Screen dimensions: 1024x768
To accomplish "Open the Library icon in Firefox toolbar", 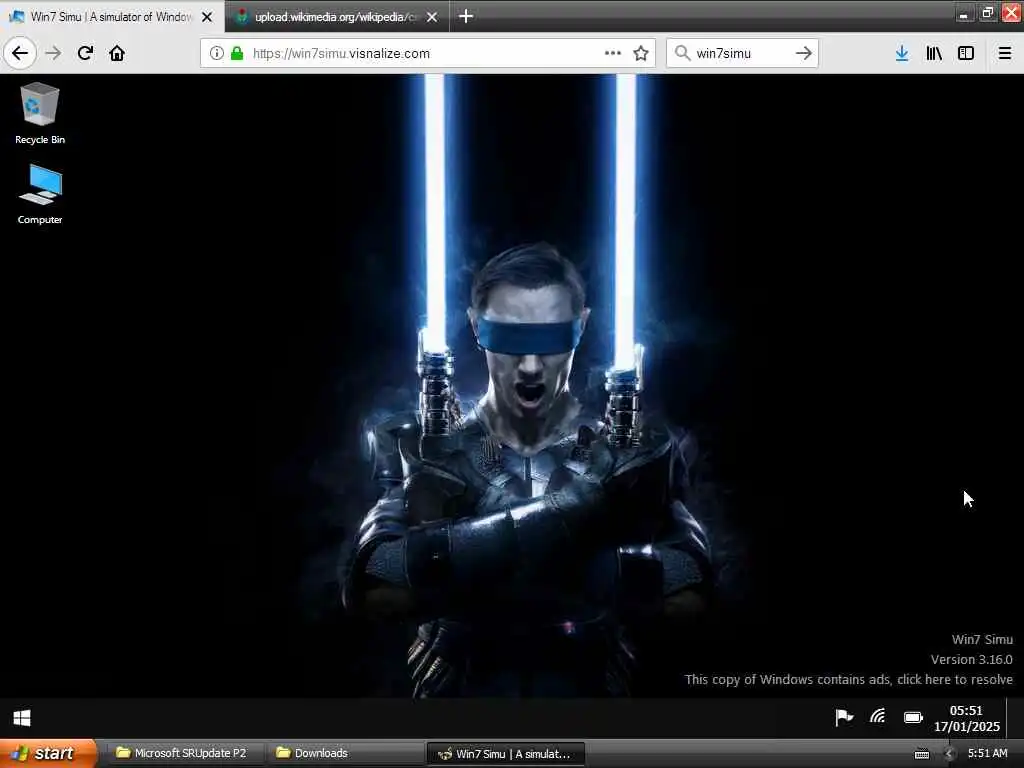I will click(x=934, y=53).
